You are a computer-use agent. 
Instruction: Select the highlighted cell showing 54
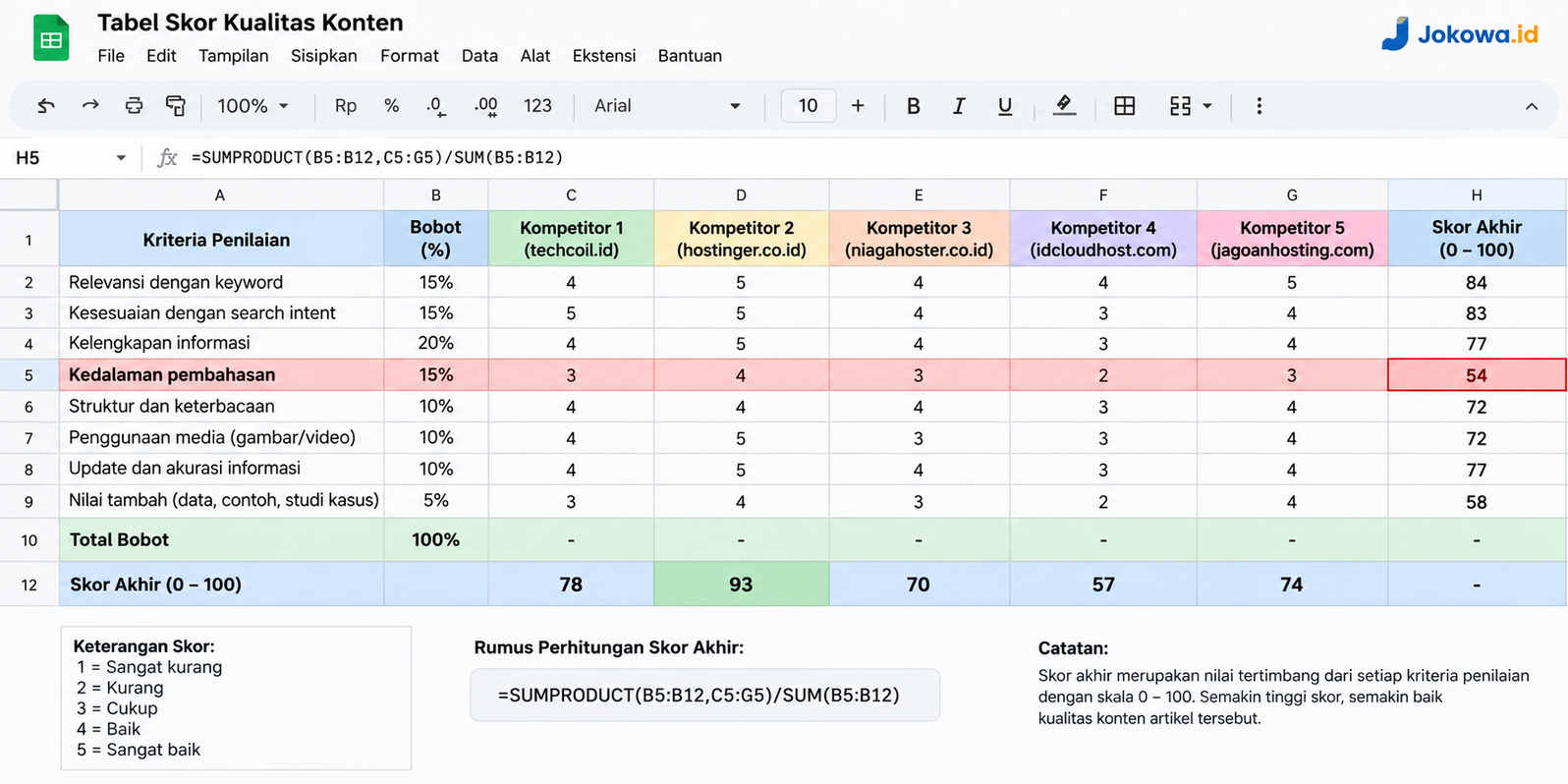[1477, 375]
